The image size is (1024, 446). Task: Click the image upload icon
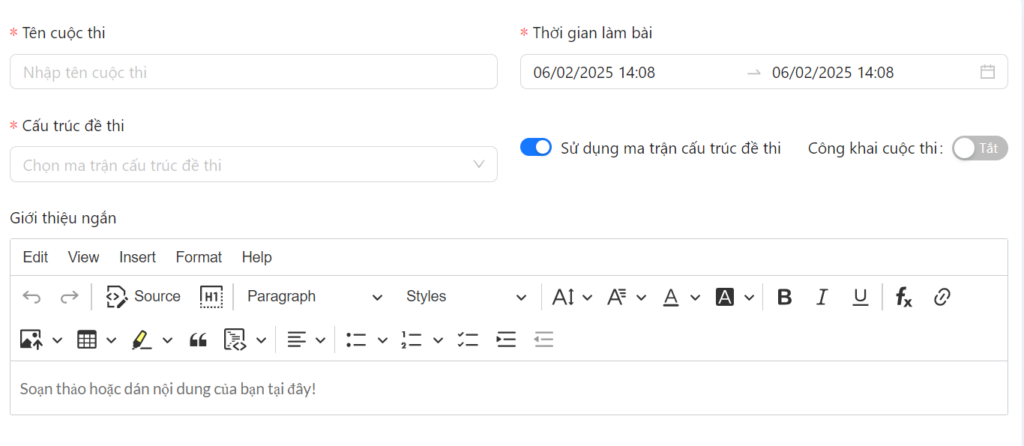click(x=31, y=340)
